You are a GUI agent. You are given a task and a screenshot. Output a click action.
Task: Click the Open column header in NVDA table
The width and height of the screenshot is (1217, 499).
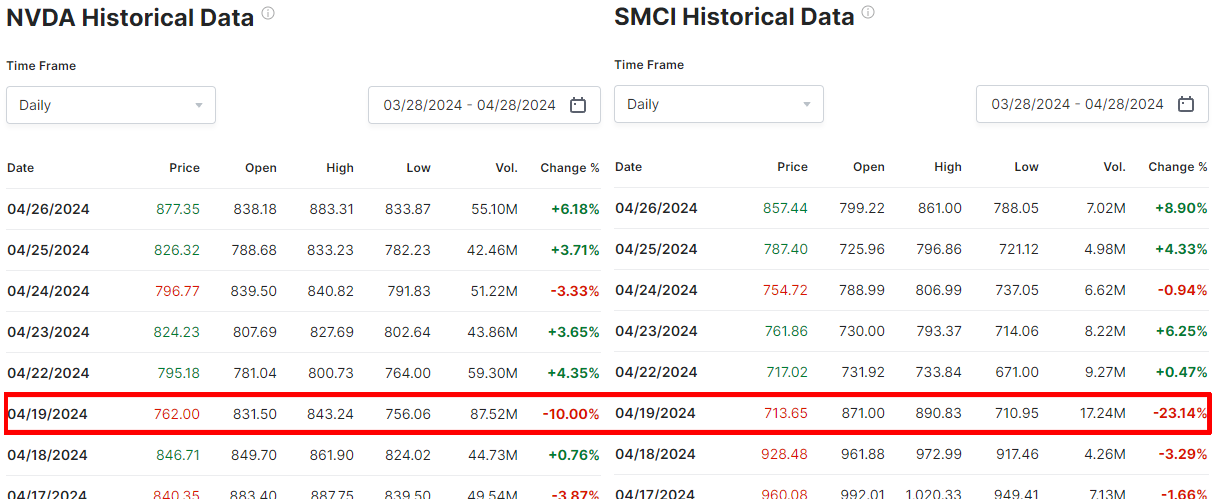261,168
